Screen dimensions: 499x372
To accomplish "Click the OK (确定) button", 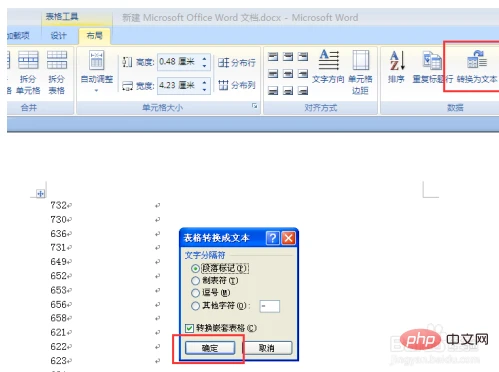I will 210,348.
